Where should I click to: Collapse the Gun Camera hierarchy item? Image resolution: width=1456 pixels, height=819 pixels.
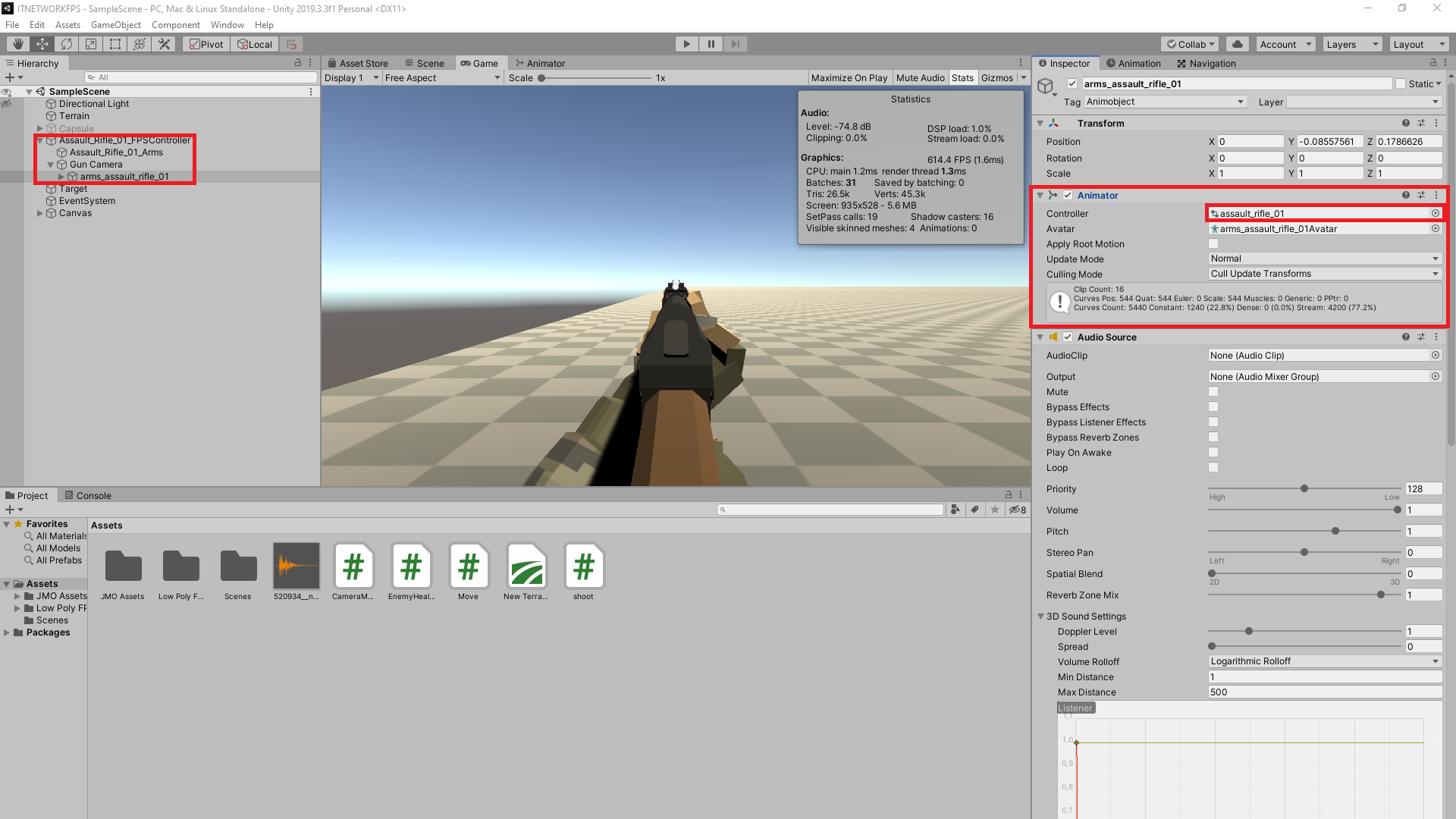[x=50, y=164]
